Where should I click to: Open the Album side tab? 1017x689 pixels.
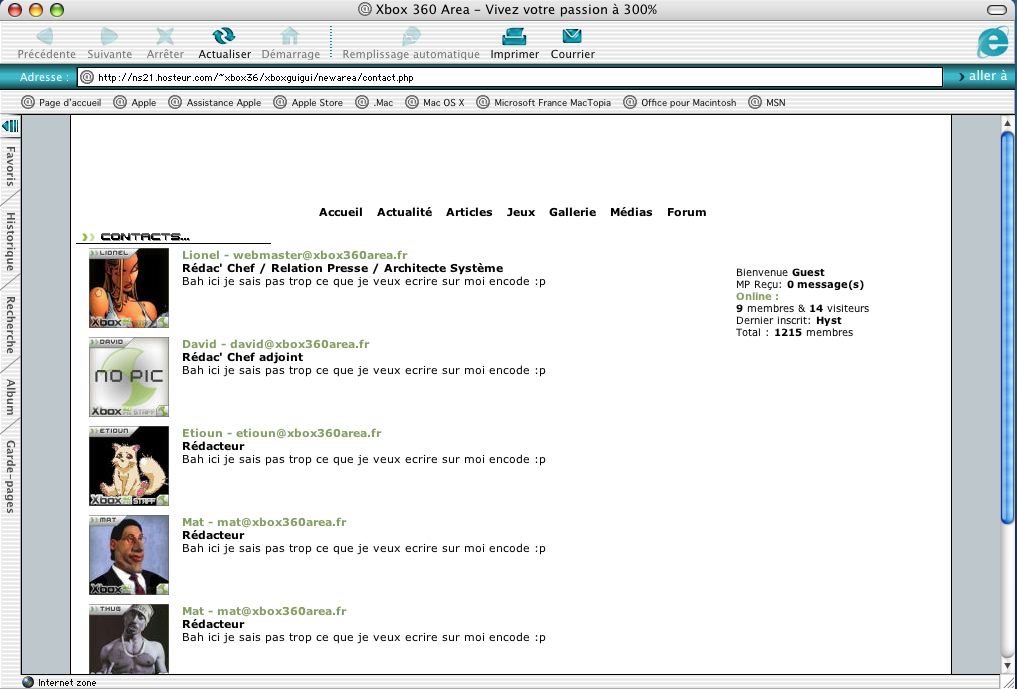click(10, 397)
